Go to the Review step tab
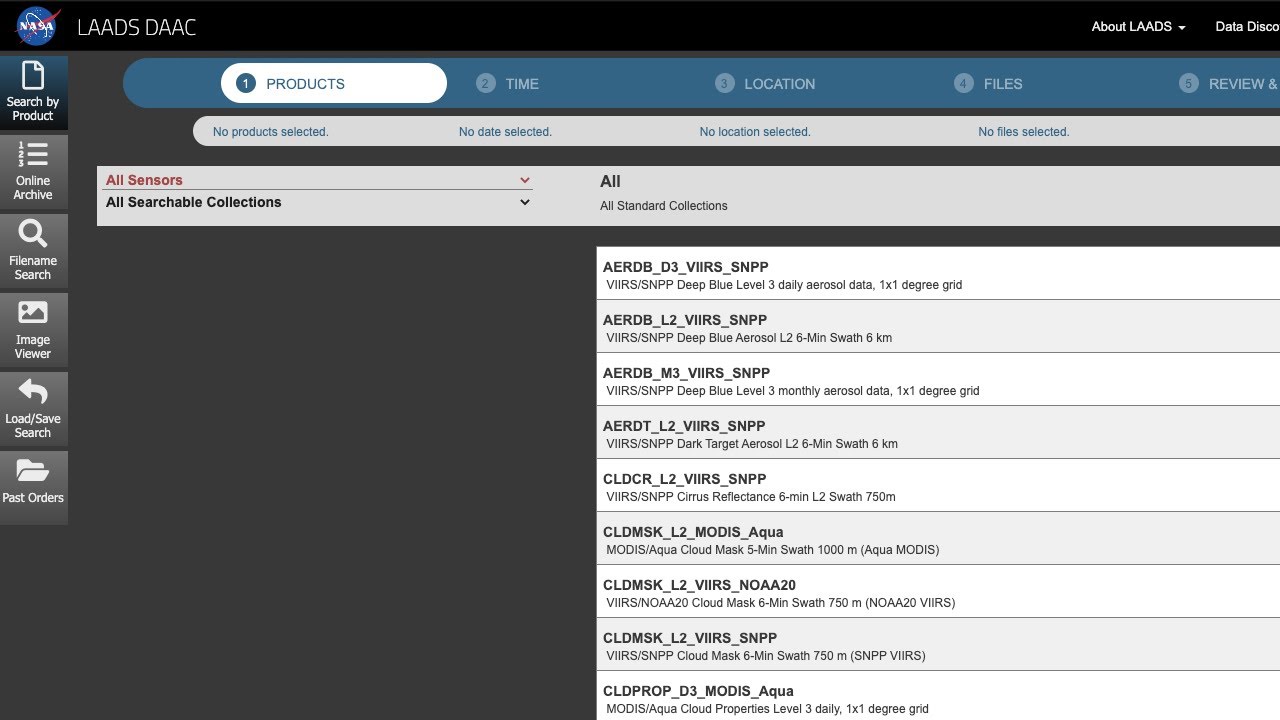 [x=1229, y=84]
